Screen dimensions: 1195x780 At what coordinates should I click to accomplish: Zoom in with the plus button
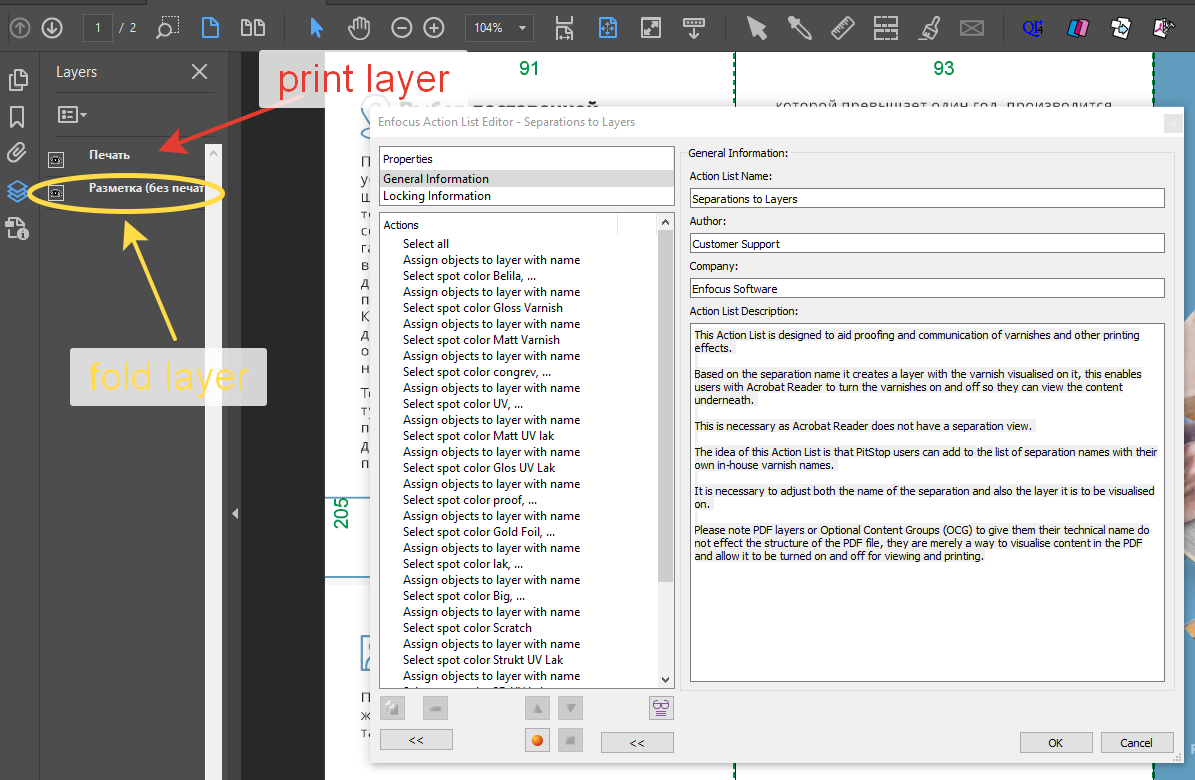click(x=434, y=28)
